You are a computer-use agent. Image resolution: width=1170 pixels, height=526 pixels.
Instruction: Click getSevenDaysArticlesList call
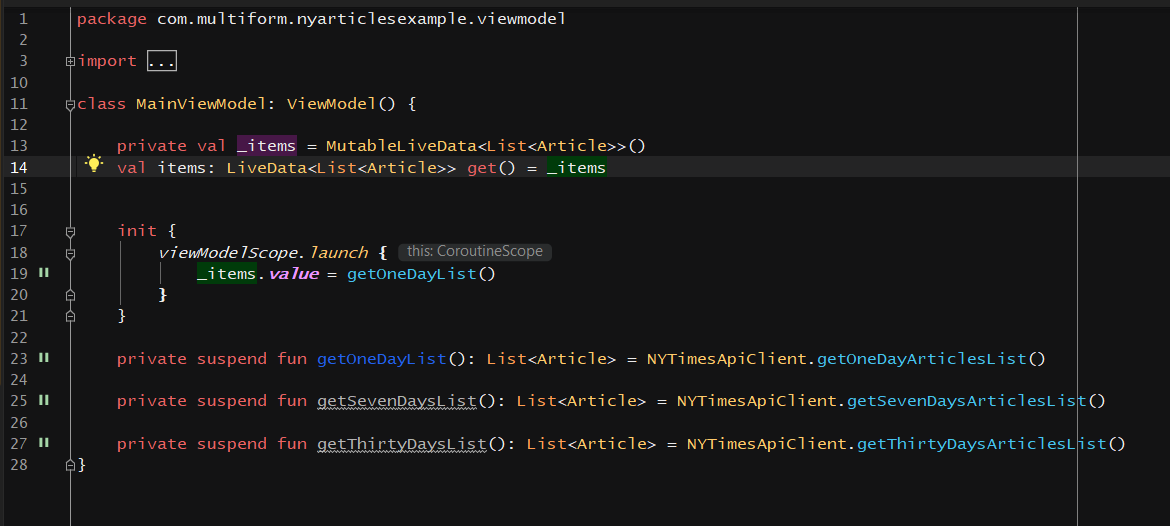[966, 401]
